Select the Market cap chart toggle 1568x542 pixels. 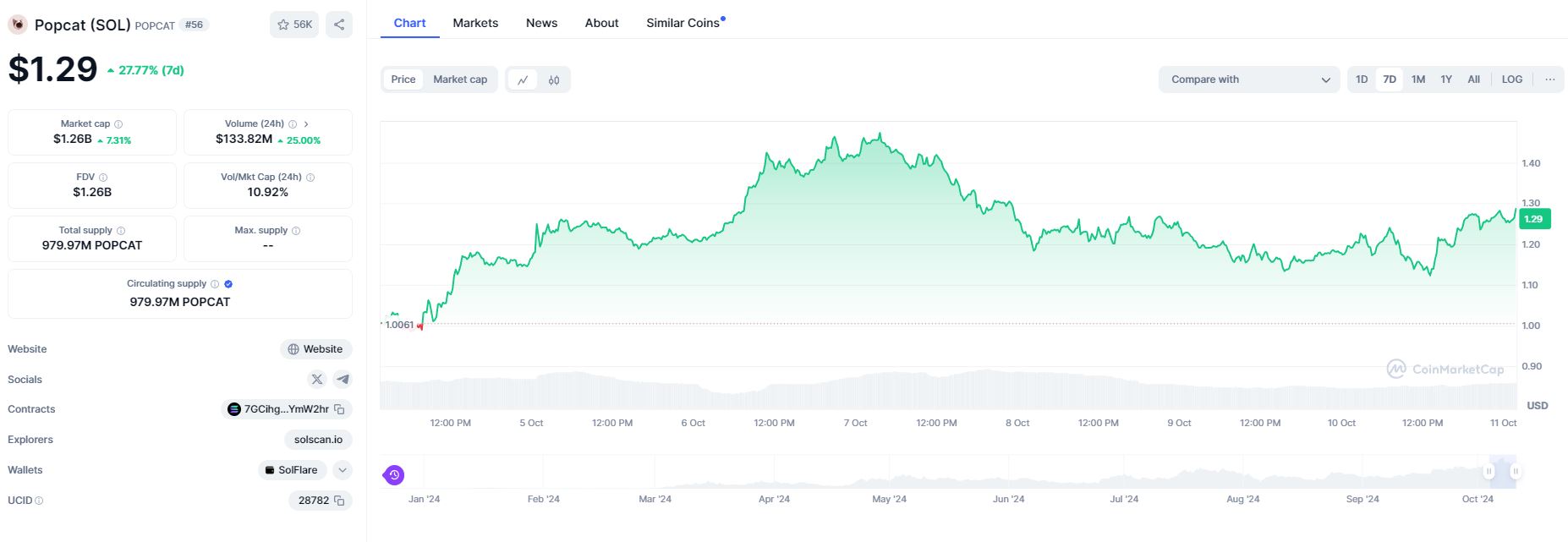click(x=460, y=79)
